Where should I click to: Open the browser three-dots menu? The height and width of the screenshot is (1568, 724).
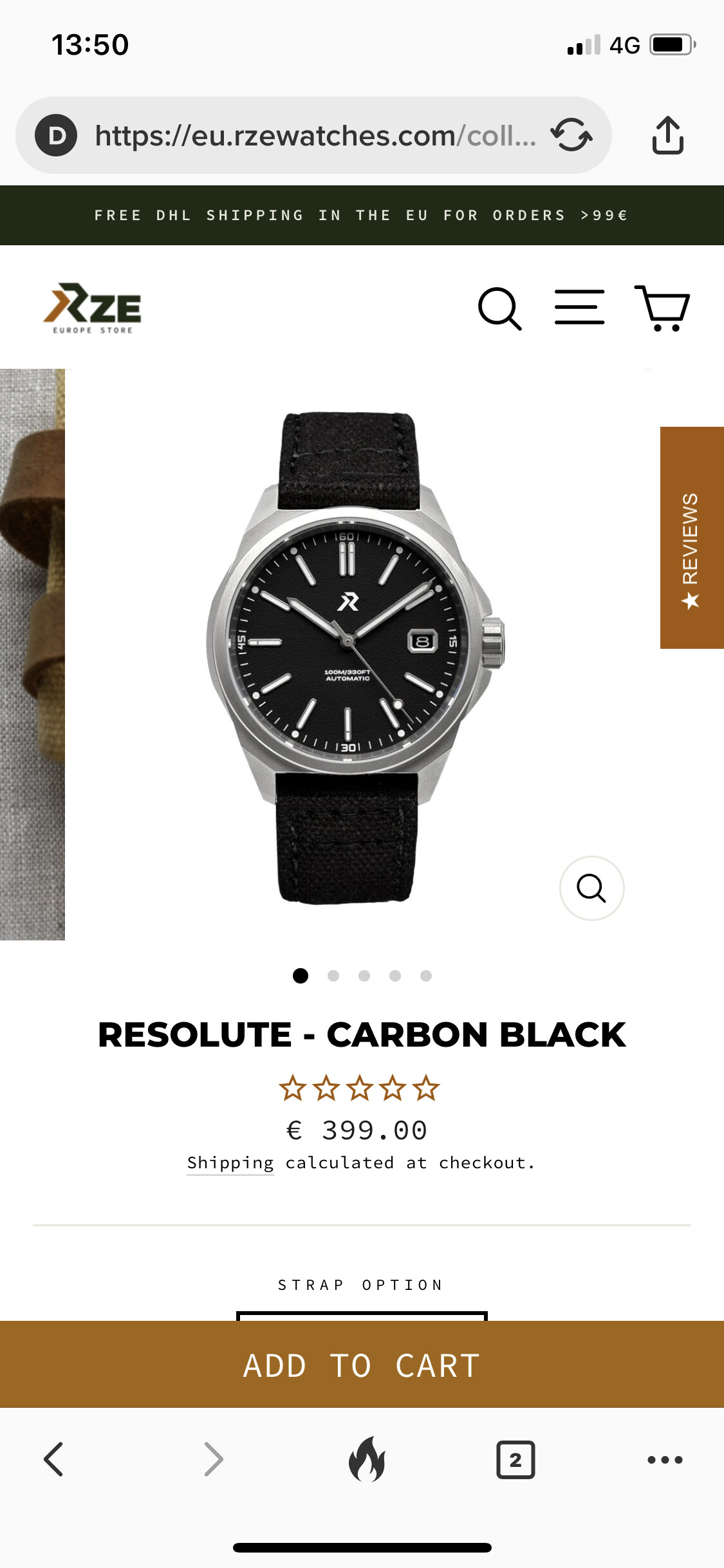click(x=665, y=1459)
